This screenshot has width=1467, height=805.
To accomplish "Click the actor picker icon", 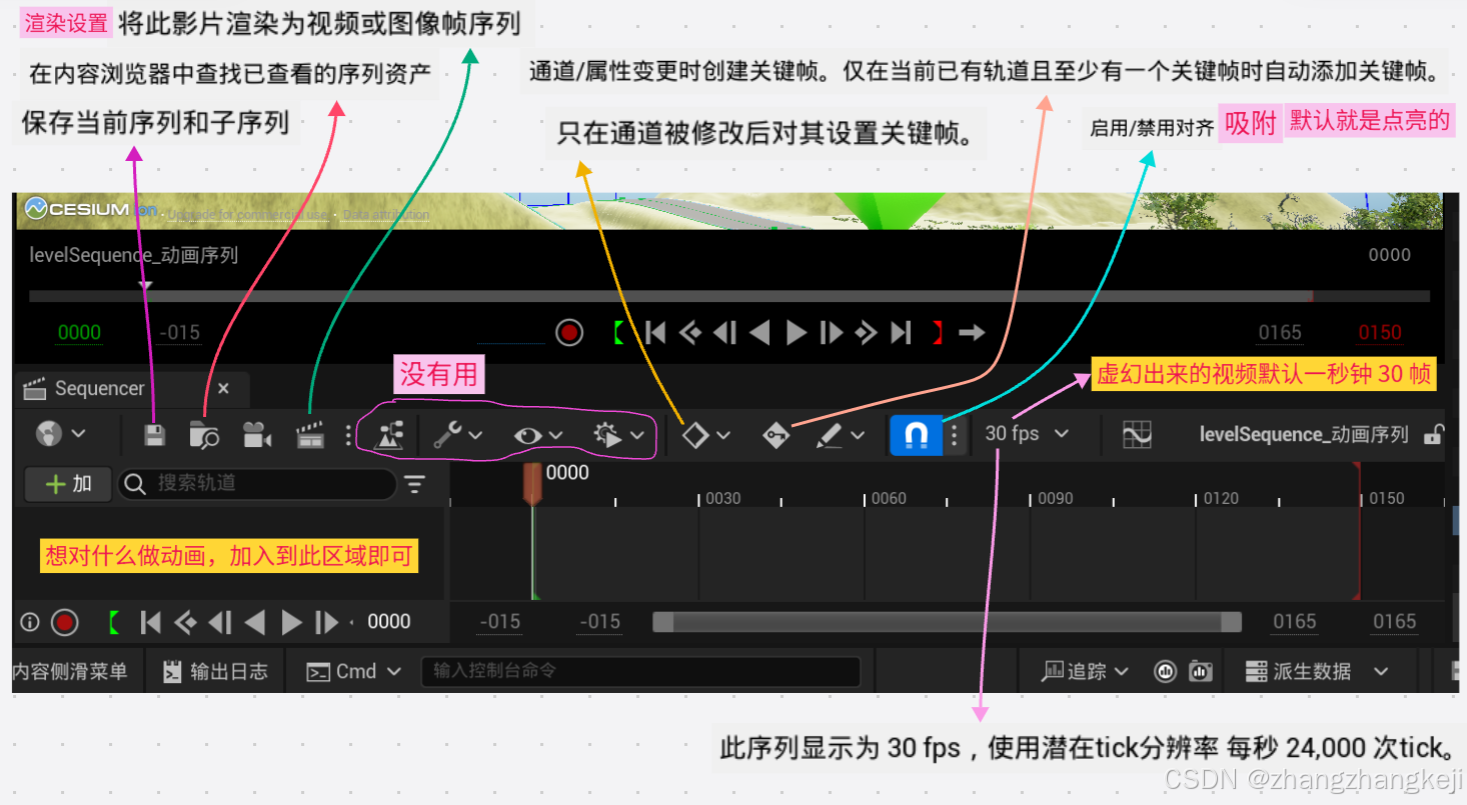I will tap(390, 434).
